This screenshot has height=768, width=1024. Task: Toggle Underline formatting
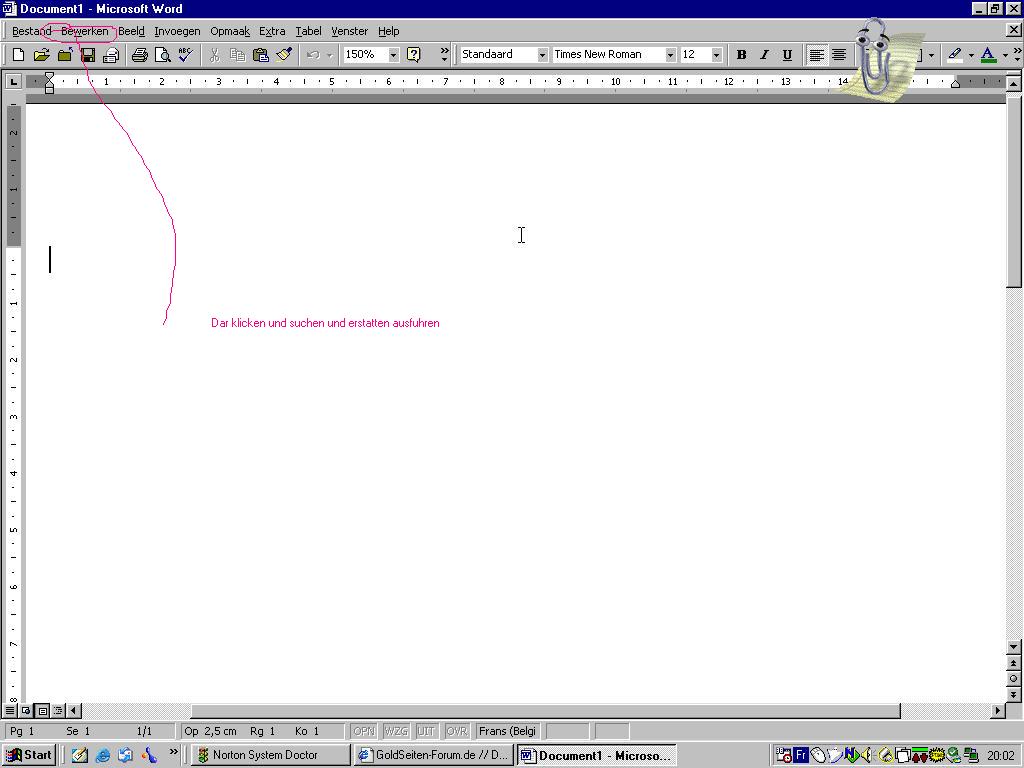coord(787,55)
